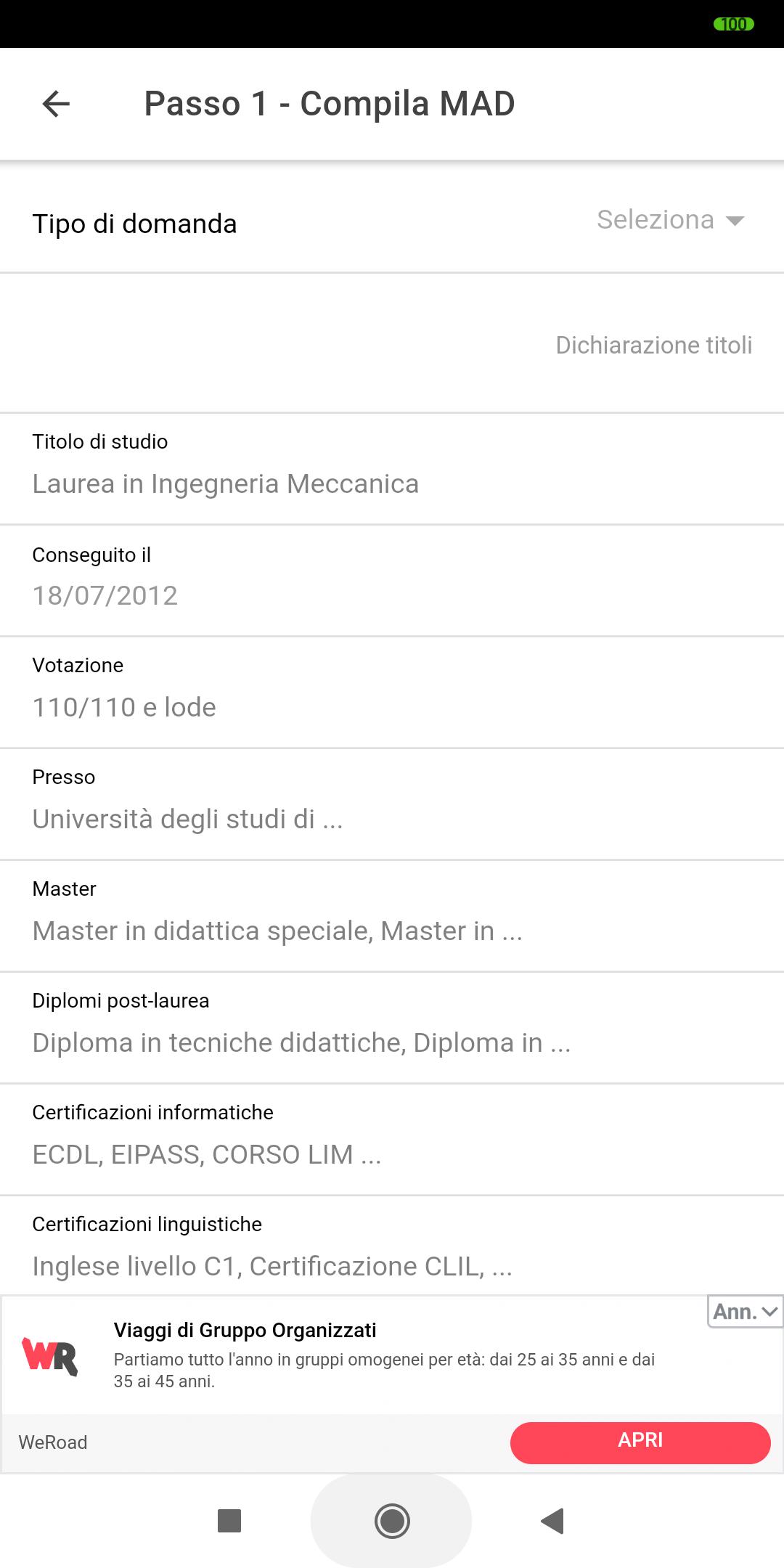Screen dimensions: 784x1568
Task: Edit the Titolo di studio field
Action: tap(392, 469)
